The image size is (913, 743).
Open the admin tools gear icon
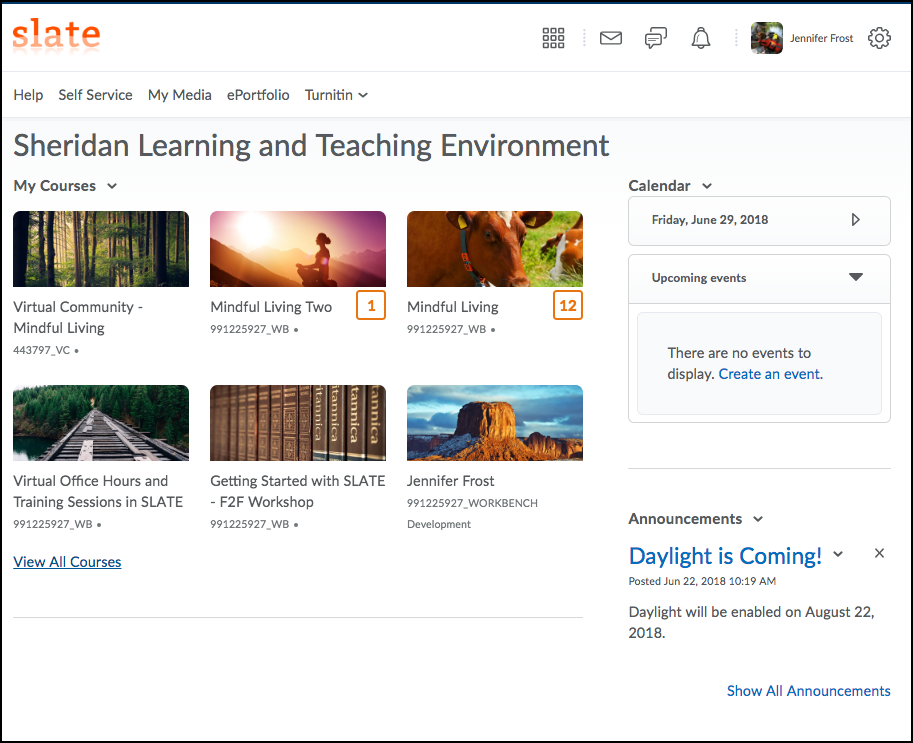point(879,38)
